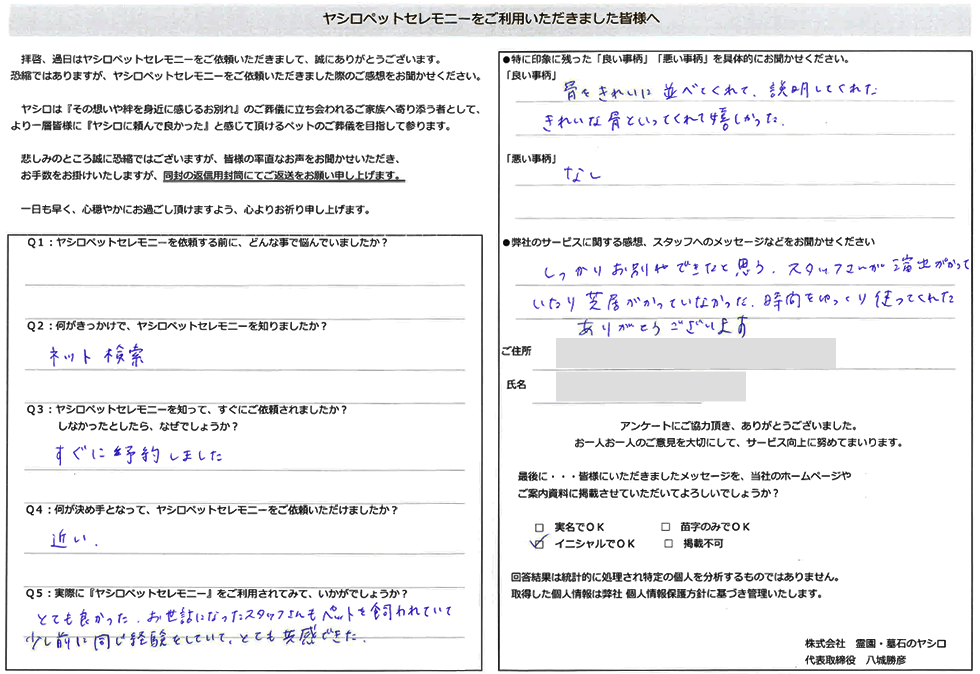Click the Q4 answer '近い'
Screen dimensions: 980x674
tap(70, 540)
